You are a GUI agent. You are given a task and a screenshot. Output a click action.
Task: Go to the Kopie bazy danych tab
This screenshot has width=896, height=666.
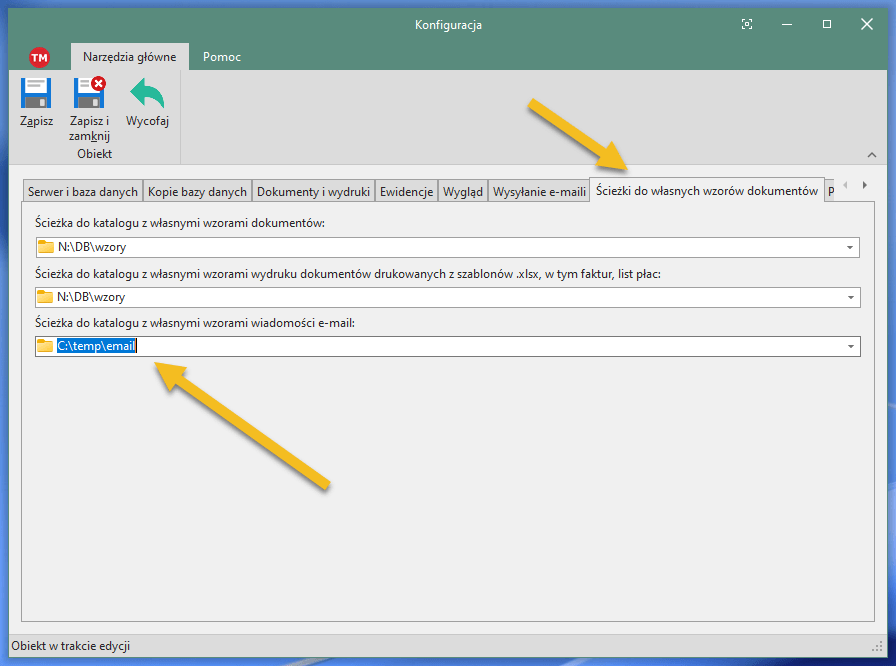tap(197, 192)
